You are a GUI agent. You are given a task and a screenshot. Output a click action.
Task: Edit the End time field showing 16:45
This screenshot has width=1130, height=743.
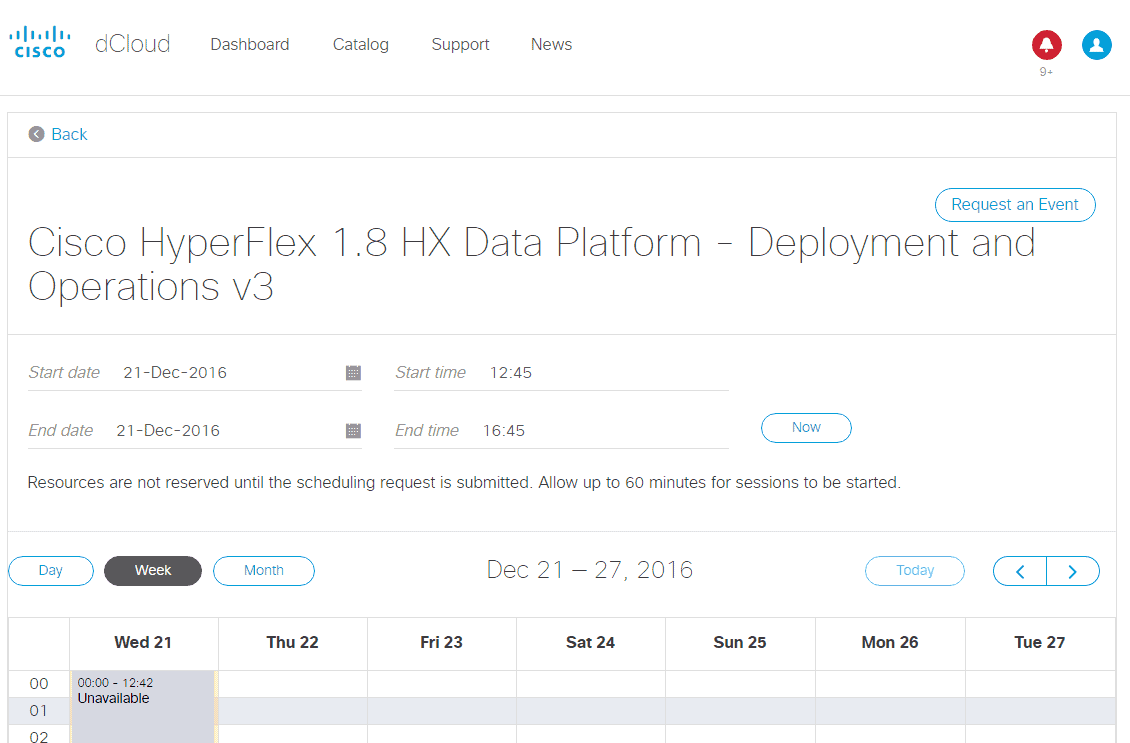pos(561,431)
